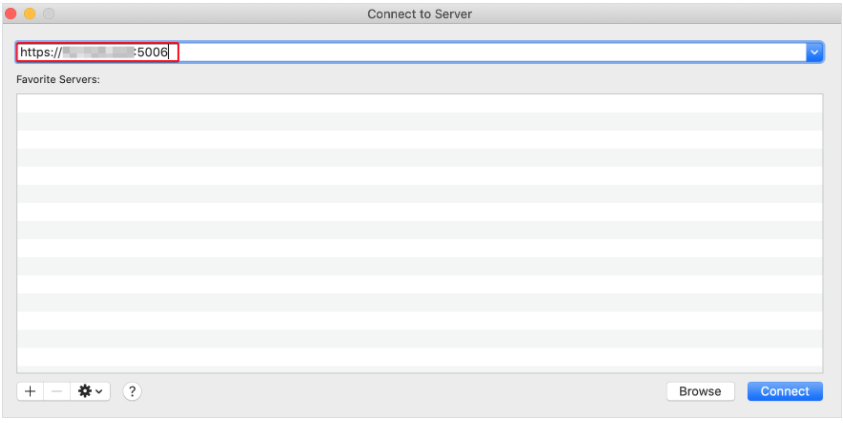Click the grayed-out zoom window button
The height and width of the screenshot is (423, 843).
click(48, 13)
